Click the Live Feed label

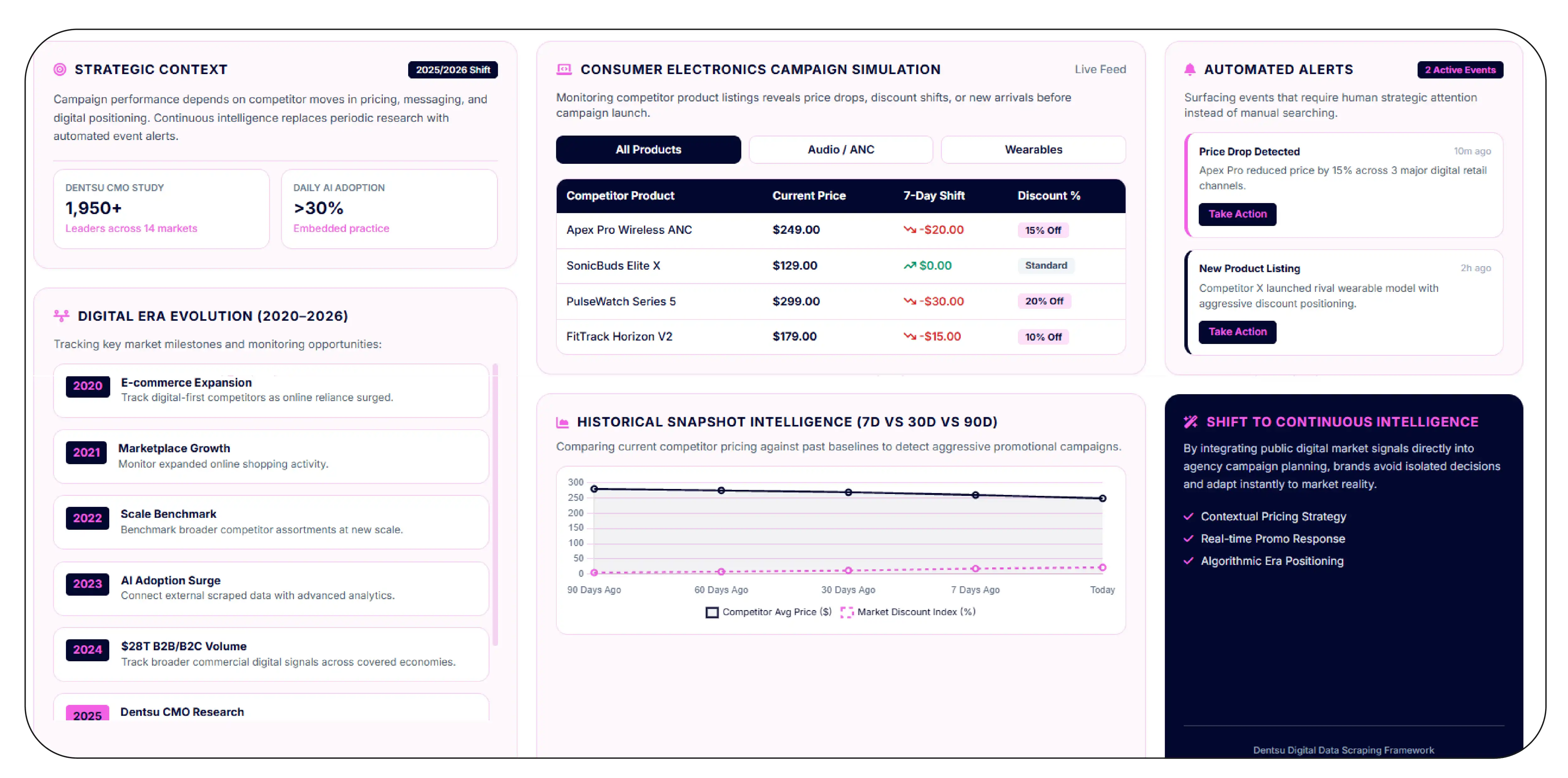1100,69
